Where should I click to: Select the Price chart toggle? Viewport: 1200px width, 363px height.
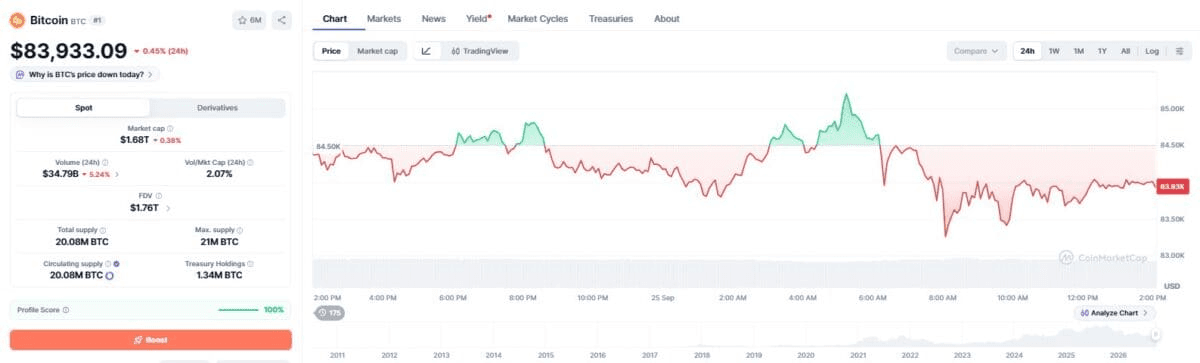tap(331, 51)
